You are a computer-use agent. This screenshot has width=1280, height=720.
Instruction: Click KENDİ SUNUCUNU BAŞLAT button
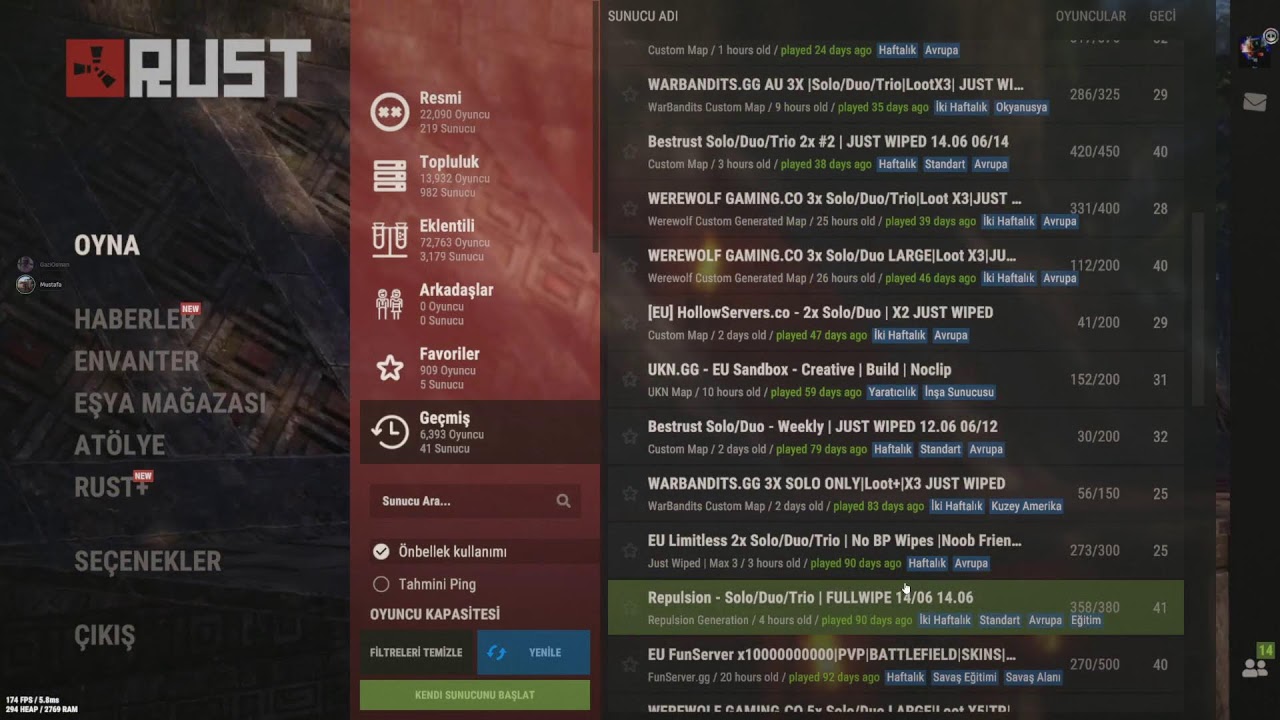click(475, 695)
